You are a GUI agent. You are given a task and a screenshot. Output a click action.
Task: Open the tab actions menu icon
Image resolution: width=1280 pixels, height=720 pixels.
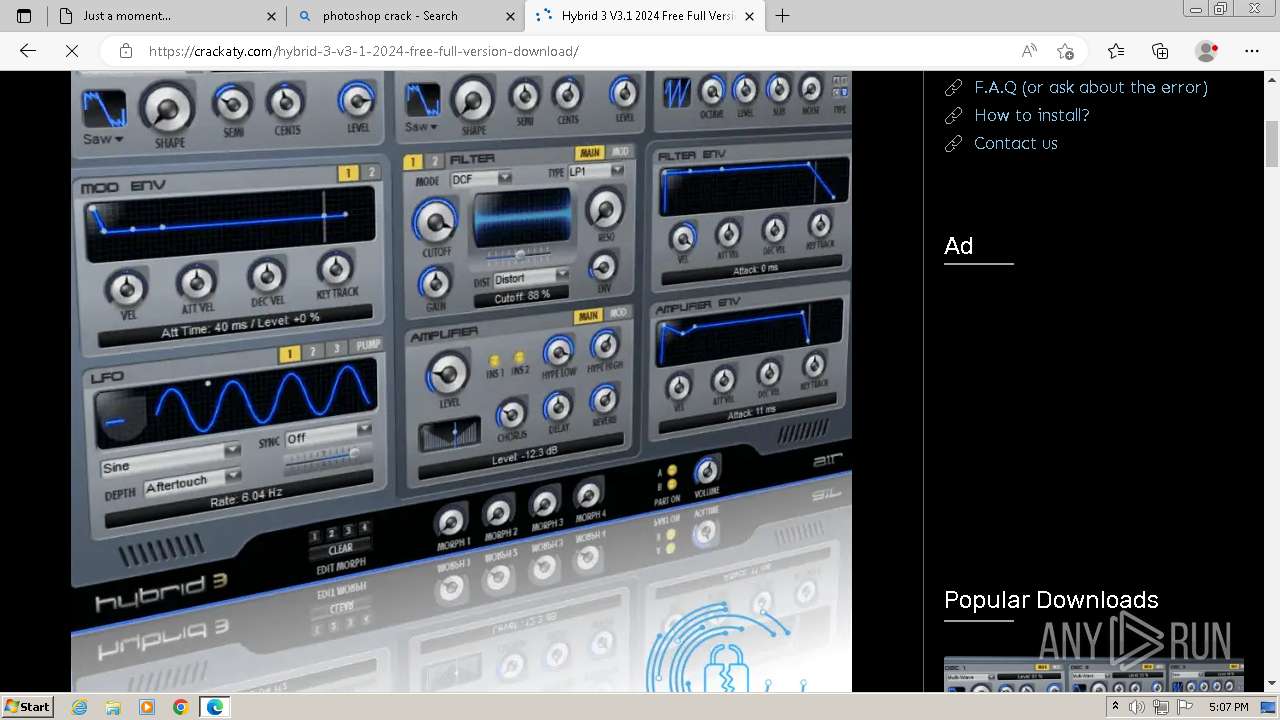24,16
